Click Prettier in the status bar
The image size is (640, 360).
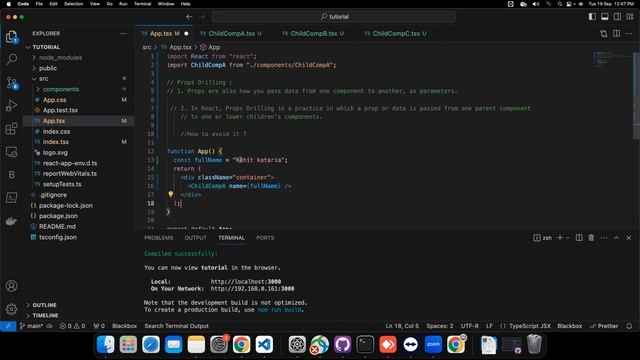tap(604, 326)
